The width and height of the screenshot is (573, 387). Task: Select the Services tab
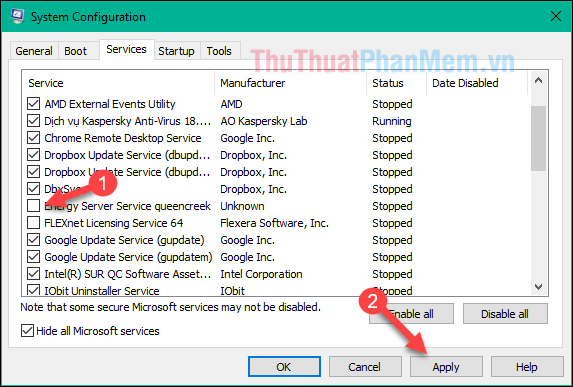click(x=126, y=49)
